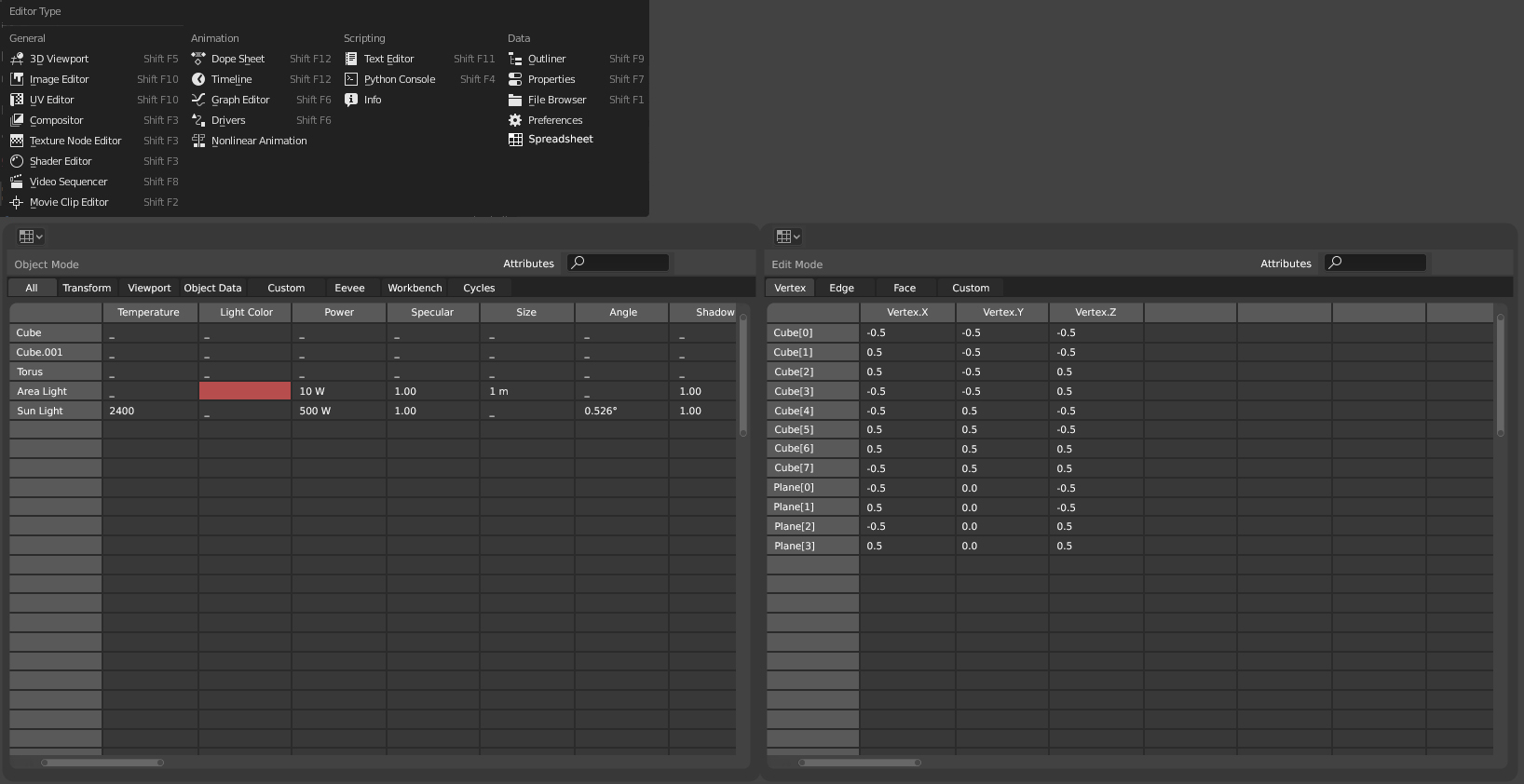
Task: Open the Eevee attributes tab
Action: [x=349, y=288]
